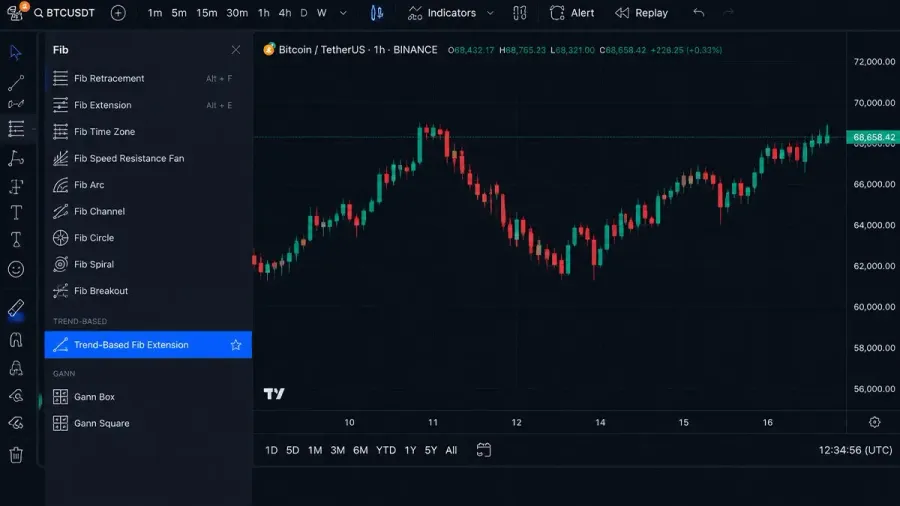Expand the timeframe dropdown arrow
The width and height of the screenshot is (900, 506).
(343, 13)
